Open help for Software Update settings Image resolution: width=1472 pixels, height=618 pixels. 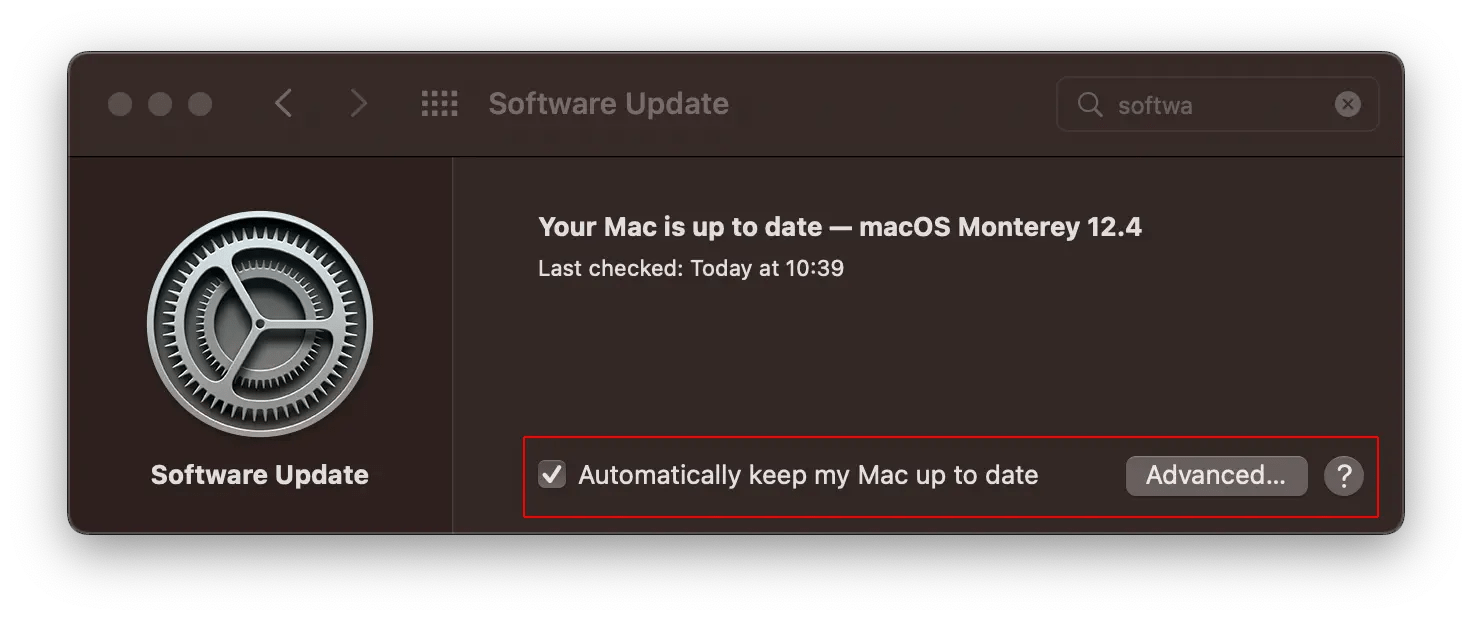click(x=1344, y=476)
